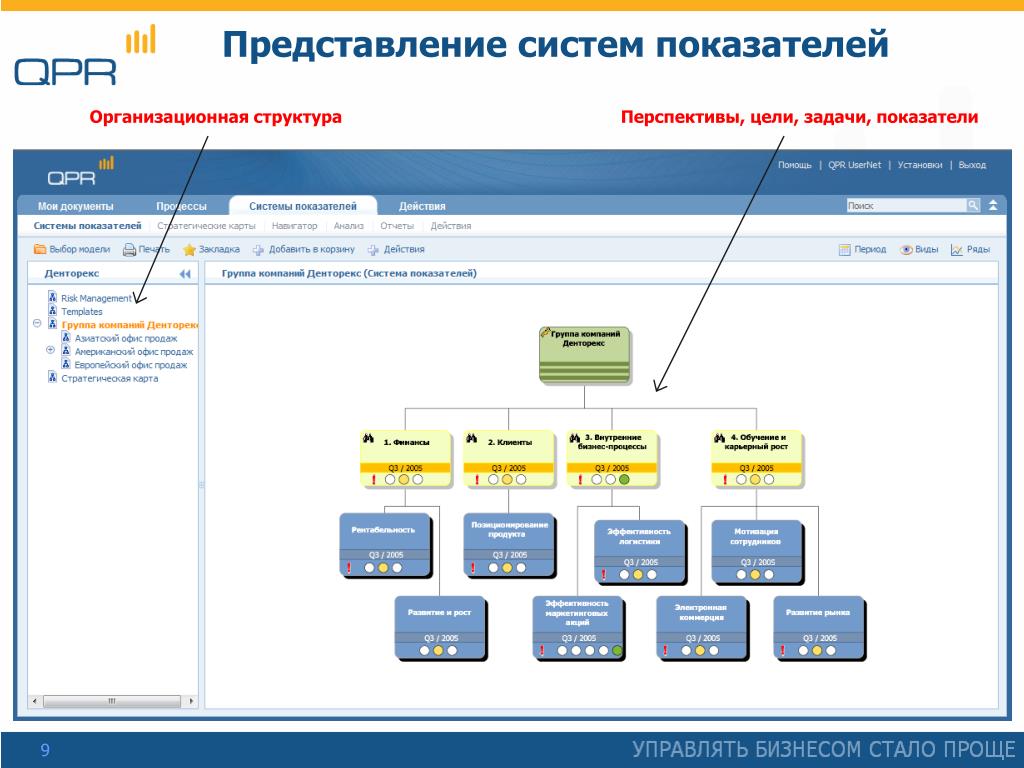Image resolution: width=1024 pixels, height=768 pixels.
Task: Click binoculars icon on Внутренние бизнес-процессы
Action: [575, 439]
